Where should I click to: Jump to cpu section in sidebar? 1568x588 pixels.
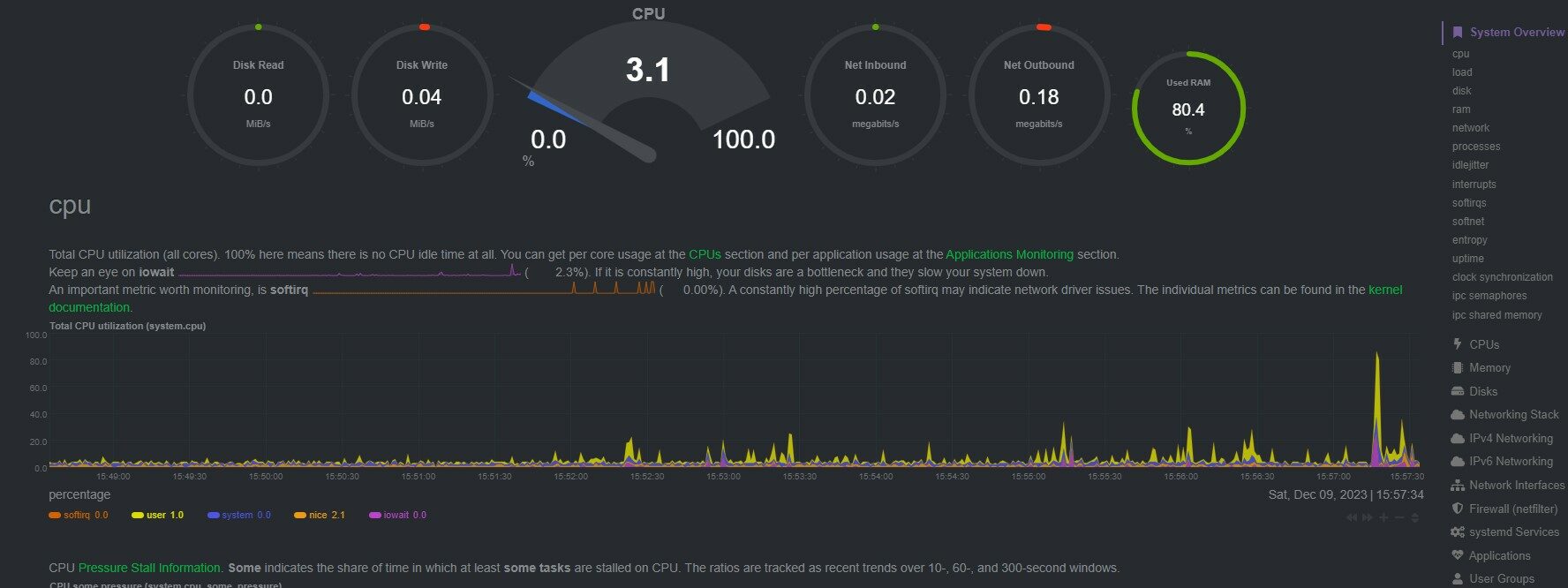(1461, 54)
